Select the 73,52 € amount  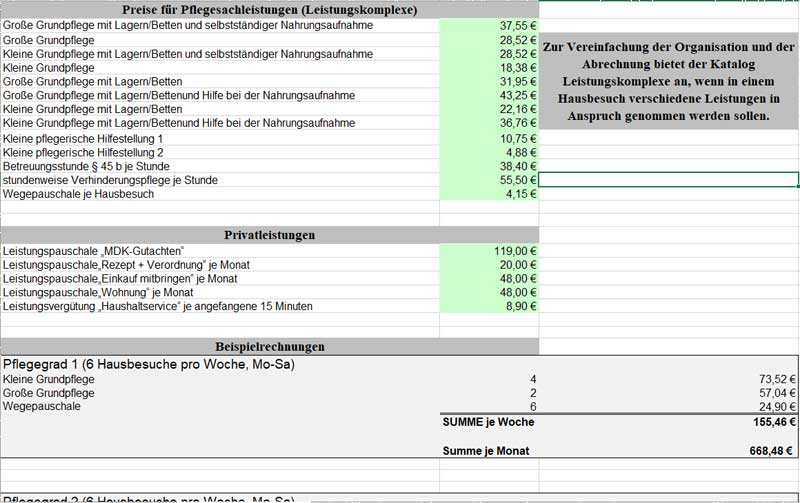(x=777, y=379)
